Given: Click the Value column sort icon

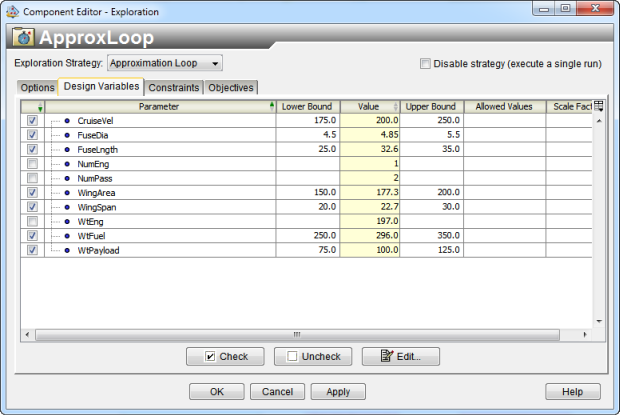Looking at the screenshot, I should pyautogui.click(x=395, y=107).
